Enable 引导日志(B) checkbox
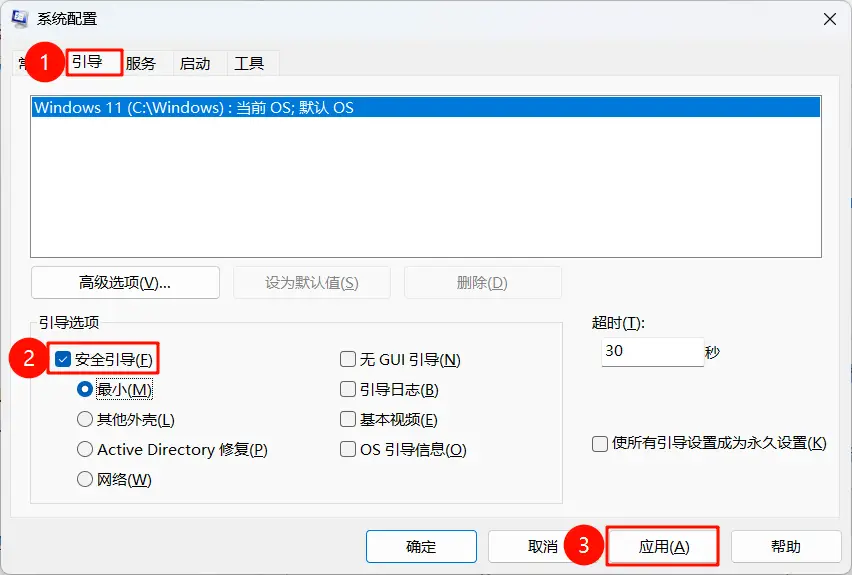Viewport: 852px width, 575px height. tap(348, 389)
